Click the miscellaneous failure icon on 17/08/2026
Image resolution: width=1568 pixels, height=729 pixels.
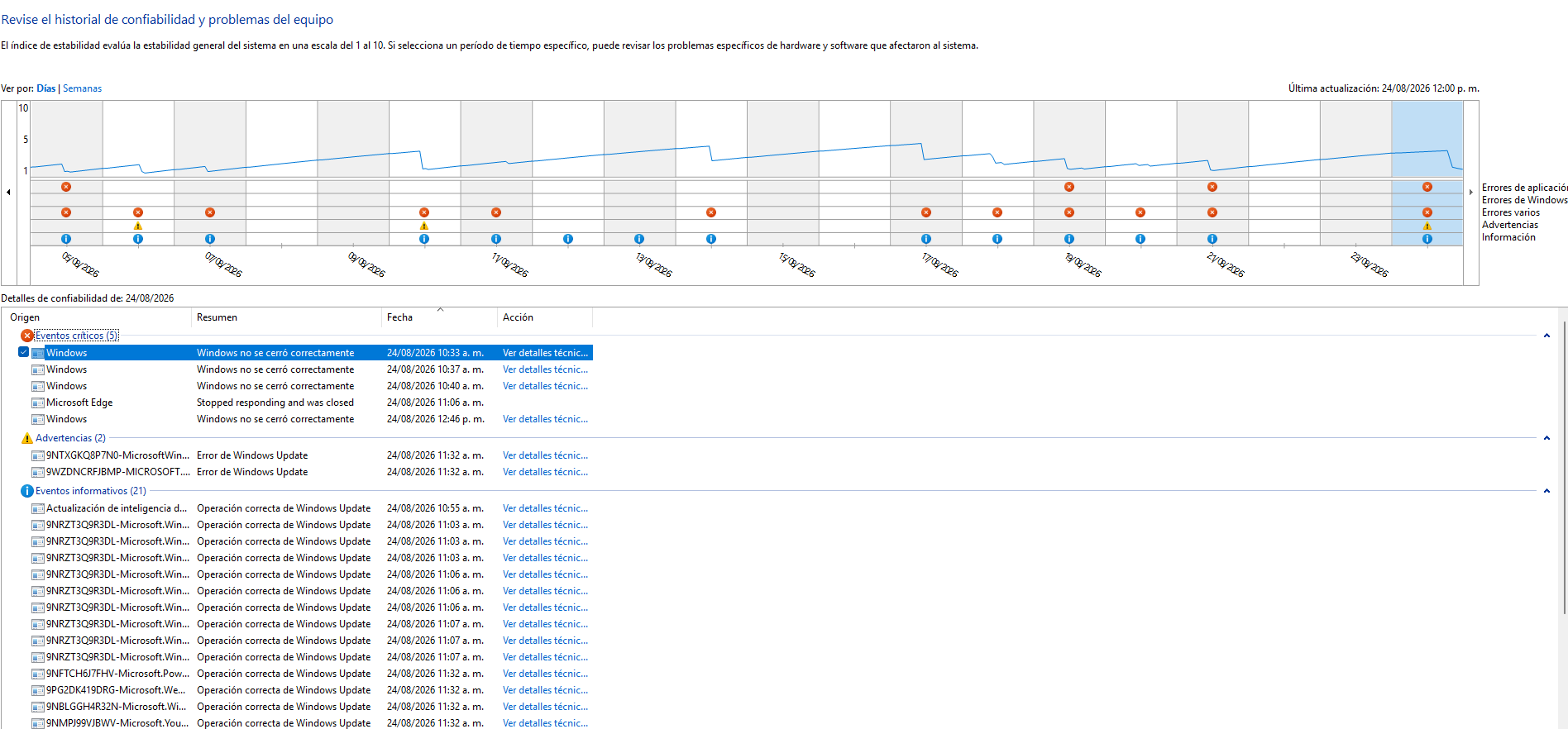[x=926, y=212]
